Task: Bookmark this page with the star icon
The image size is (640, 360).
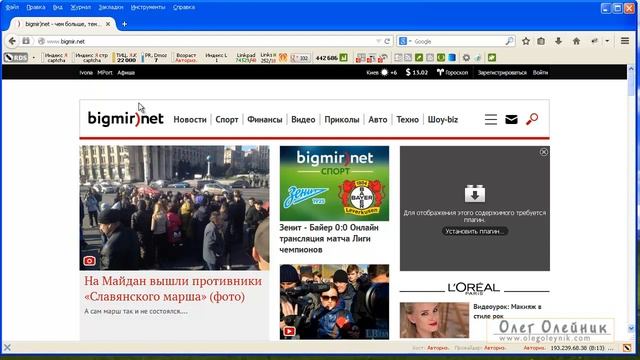Action: point(526,41)
